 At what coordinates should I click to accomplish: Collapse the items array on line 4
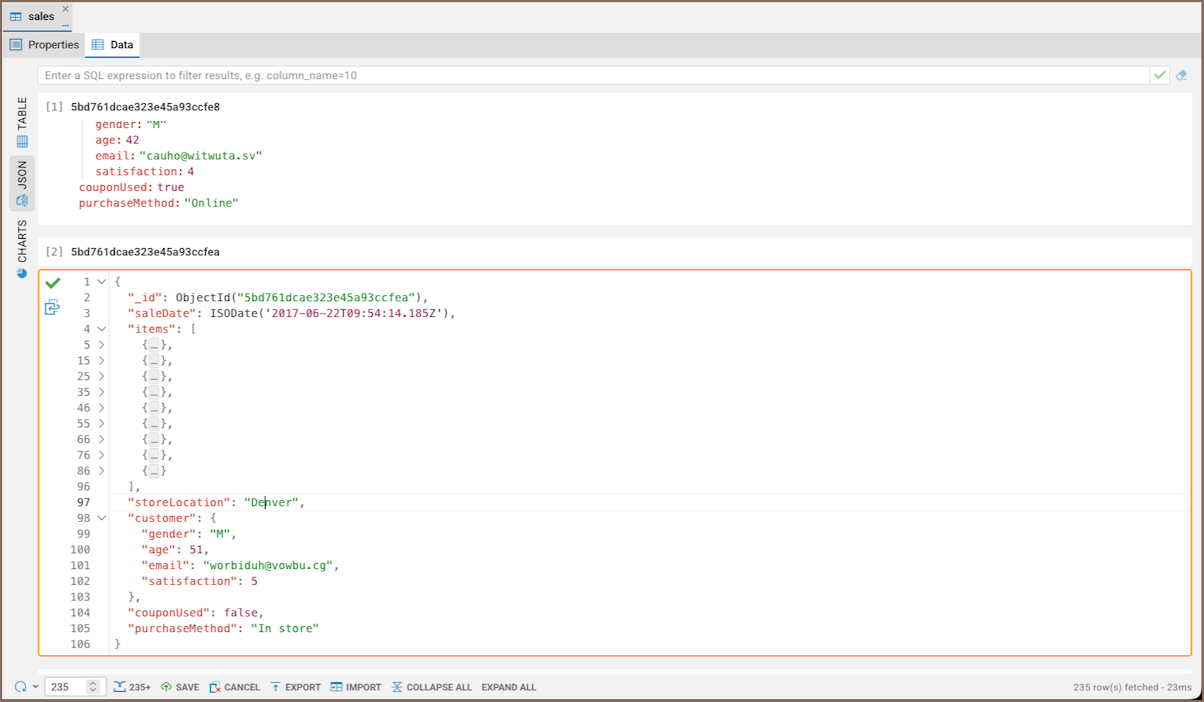[x=101, y=329]
